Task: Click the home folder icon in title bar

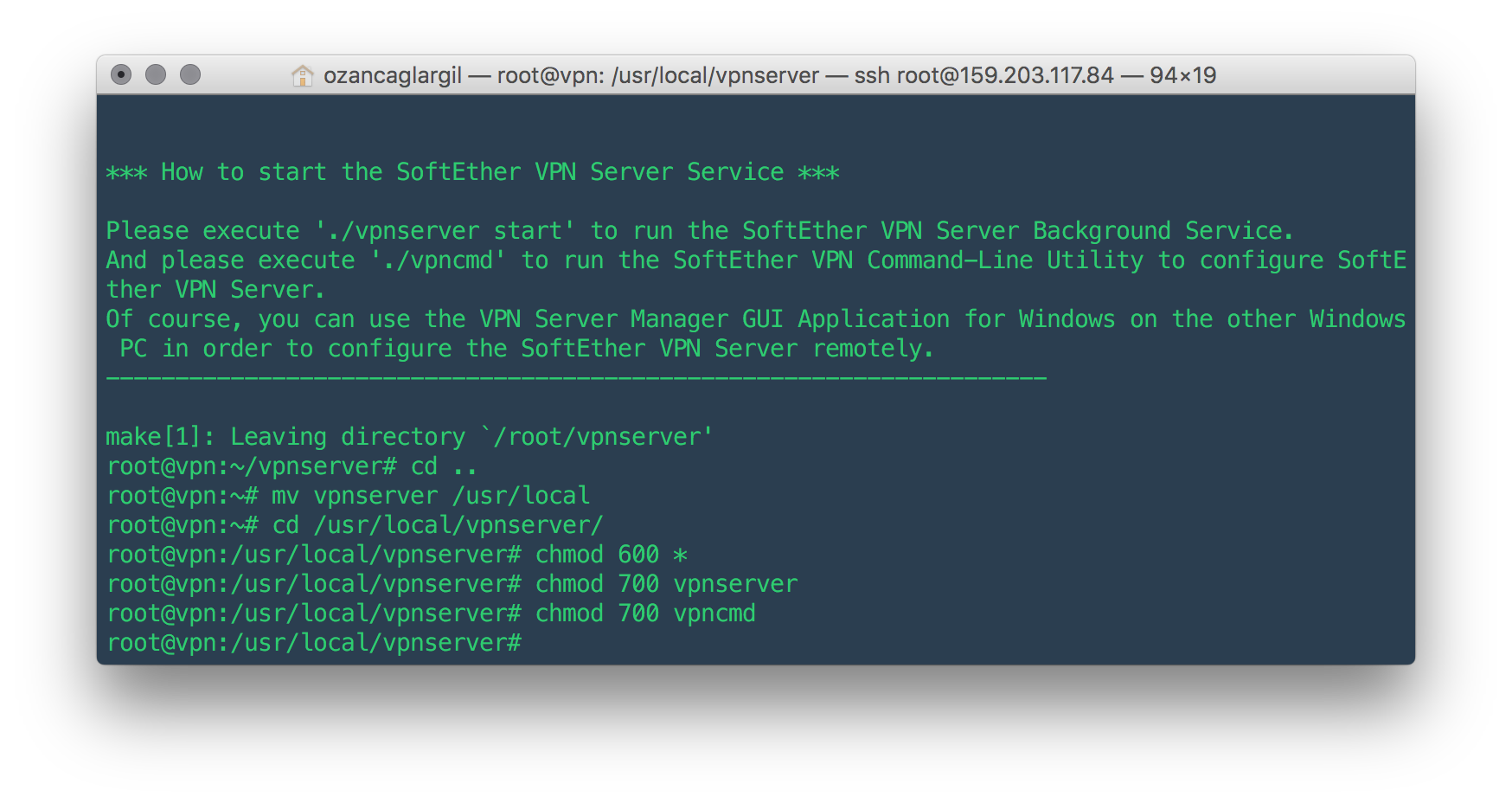Action: (x=302, y=75)
